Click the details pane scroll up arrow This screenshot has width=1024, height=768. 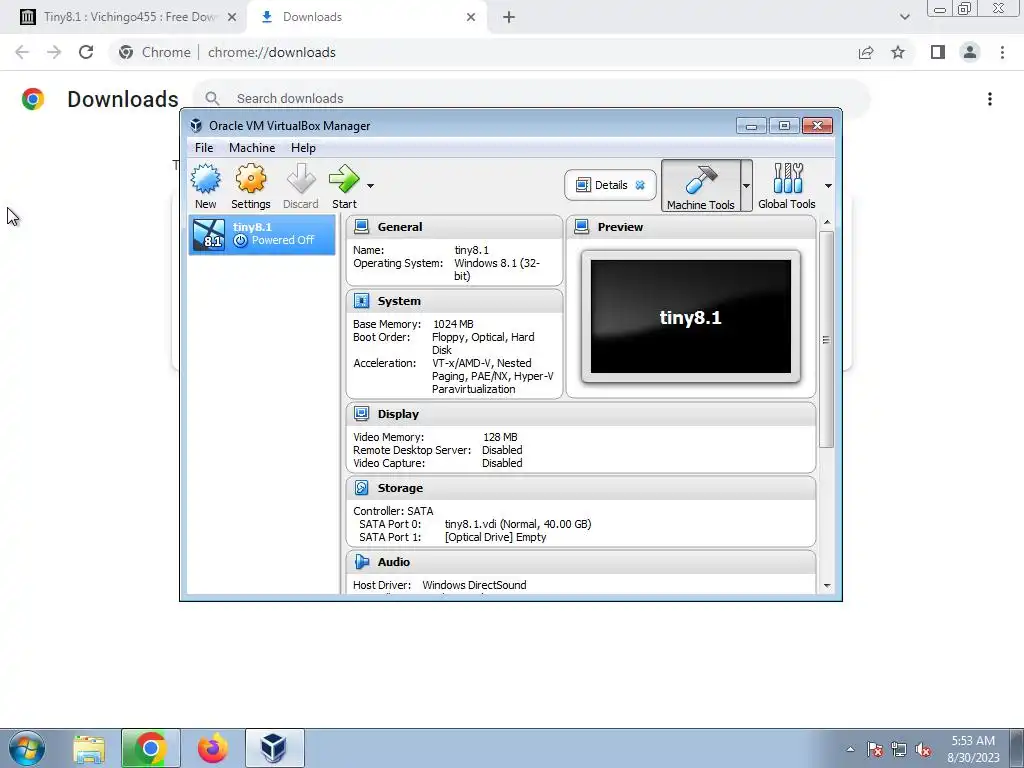[827, 223]
